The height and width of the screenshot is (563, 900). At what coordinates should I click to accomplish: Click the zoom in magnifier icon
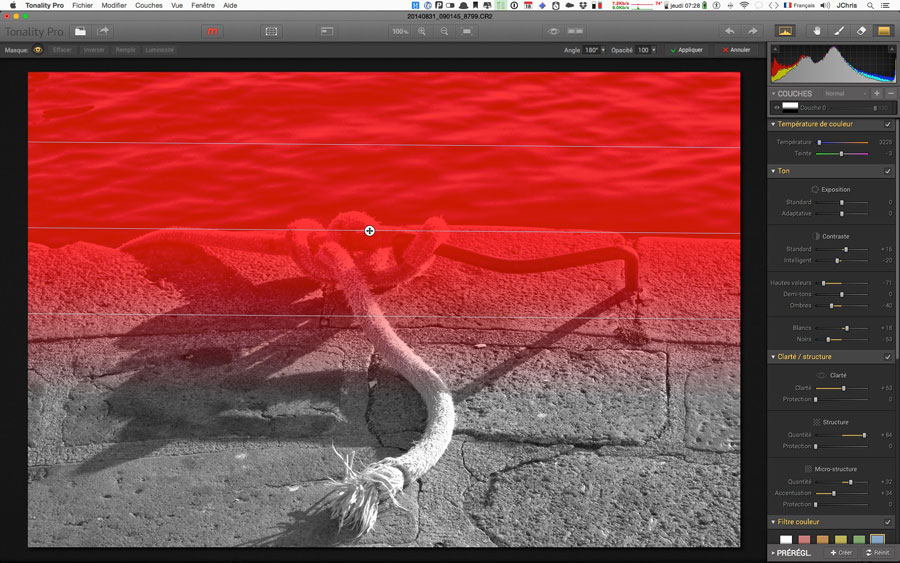point(422,32)
